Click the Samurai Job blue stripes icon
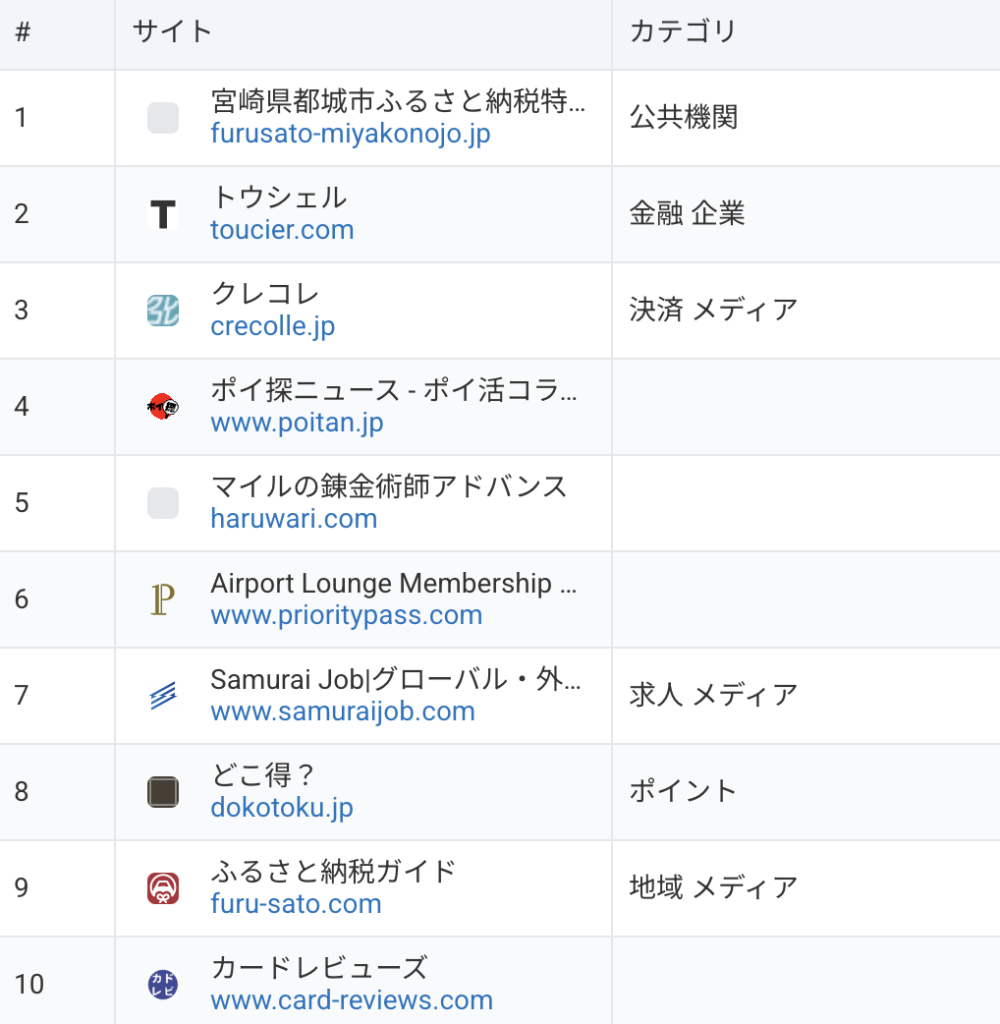This screenshot has width=1000, height=1024. click(x=163, y=695)
